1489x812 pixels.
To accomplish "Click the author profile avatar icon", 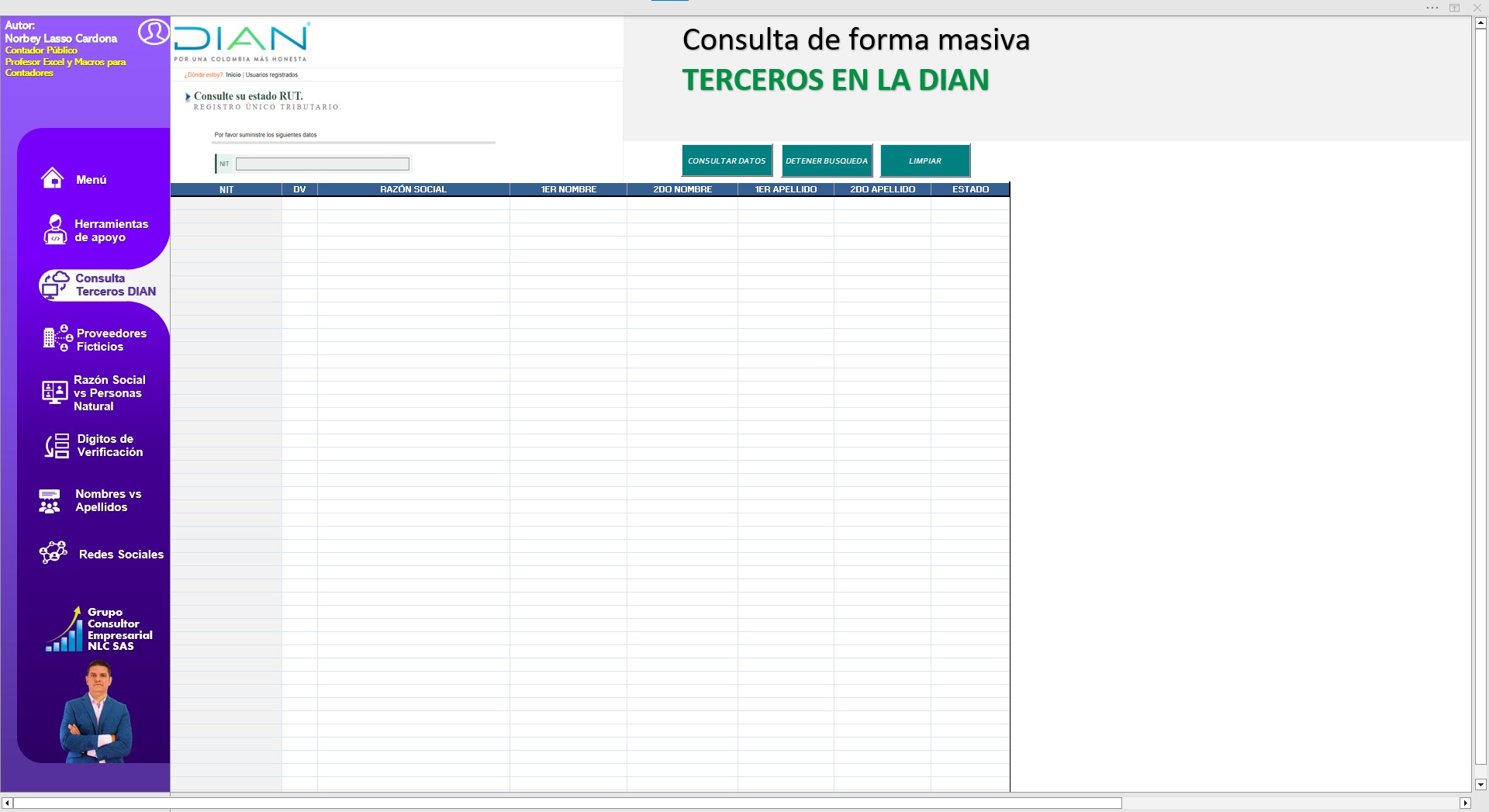I will point(154,32).
